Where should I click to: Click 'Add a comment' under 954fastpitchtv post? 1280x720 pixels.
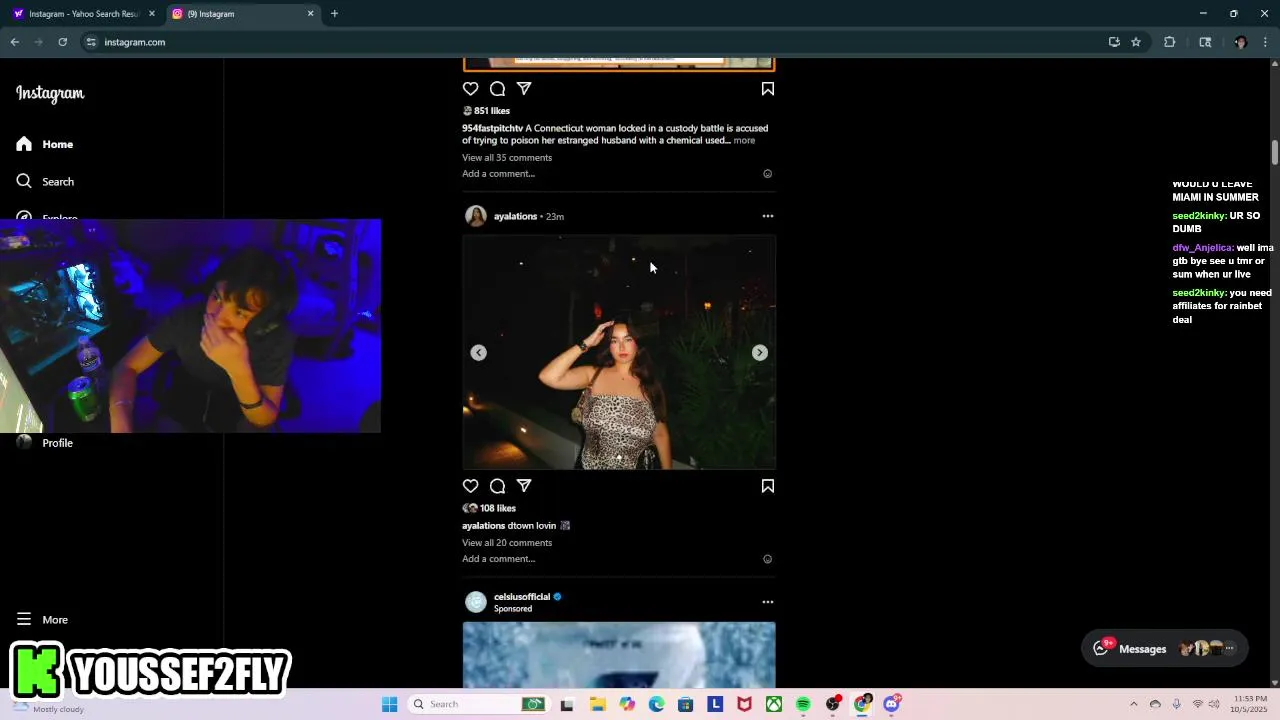tap(498, 174)
